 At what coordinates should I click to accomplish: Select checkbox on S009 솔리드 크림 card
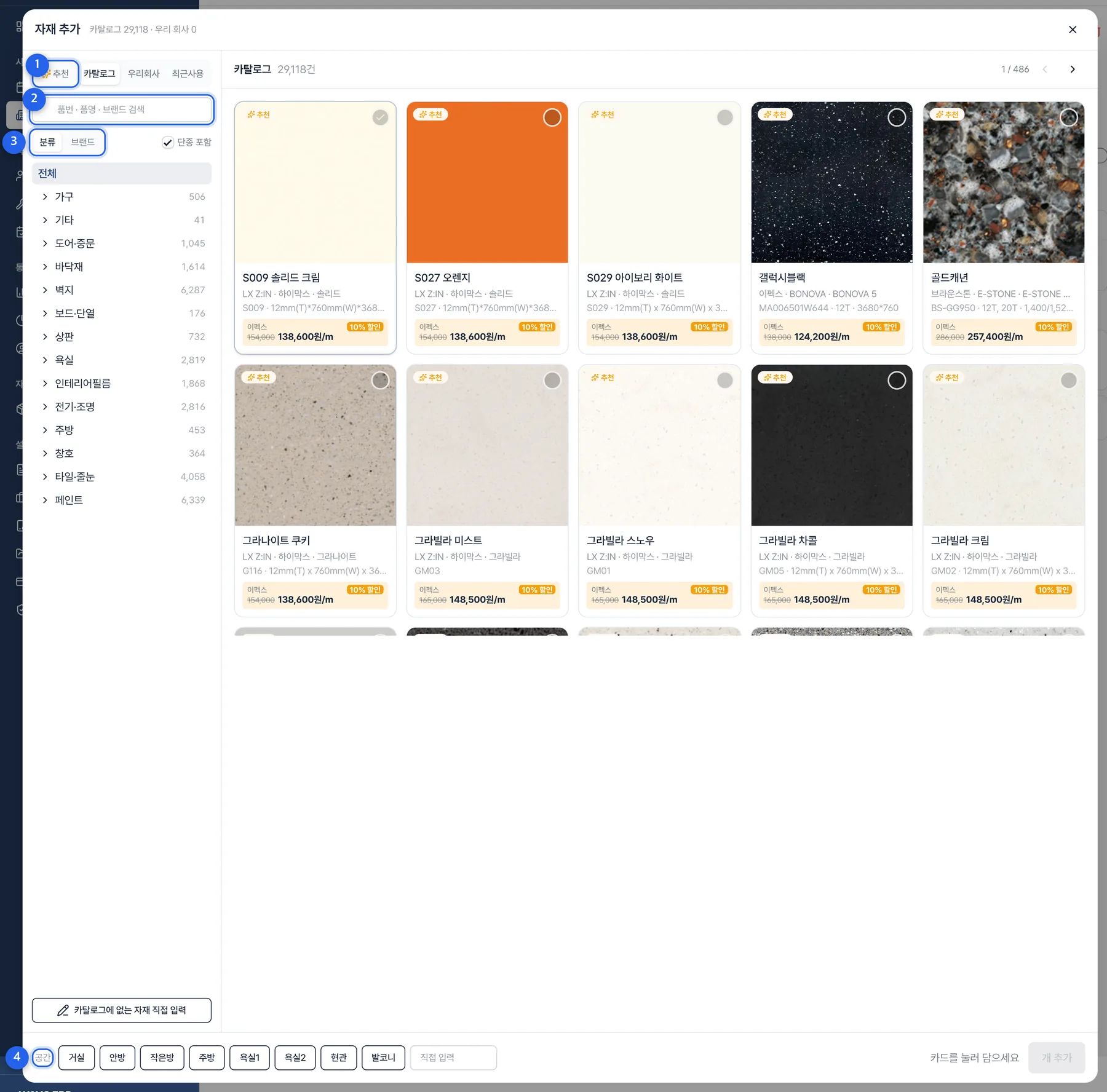click(381, 117)
